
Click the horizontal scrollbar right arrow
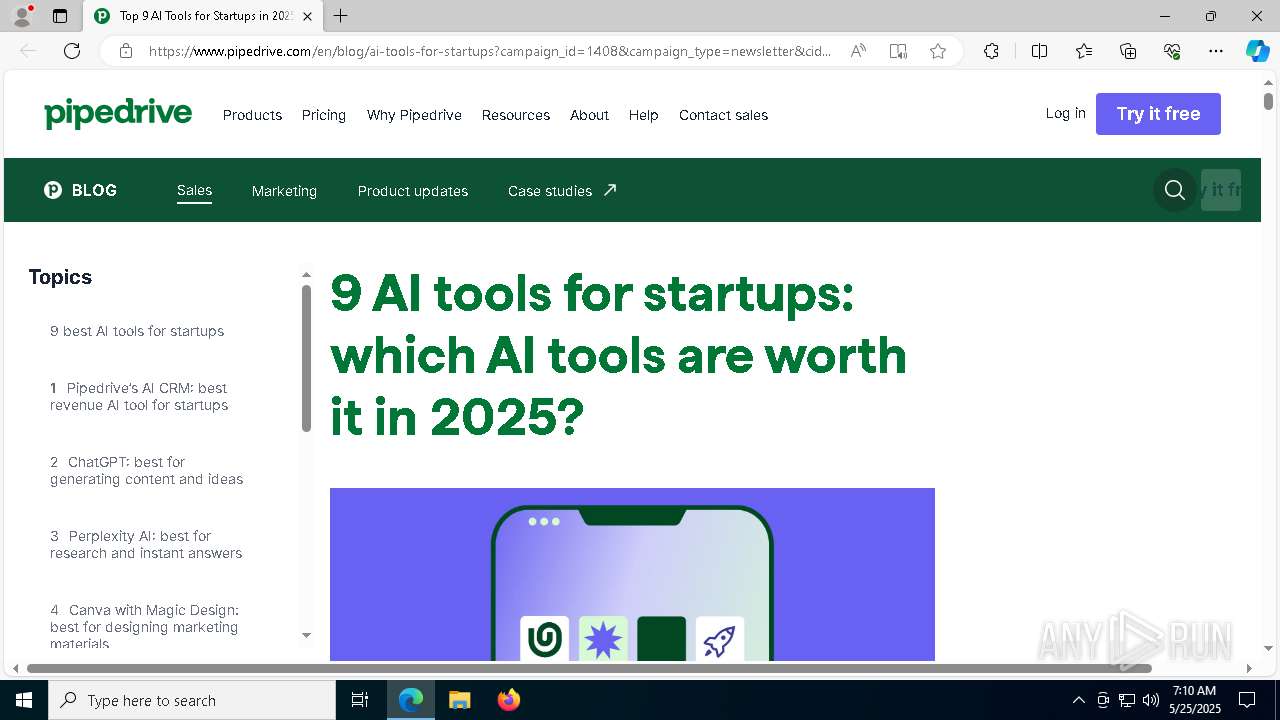pos(1249,668)
